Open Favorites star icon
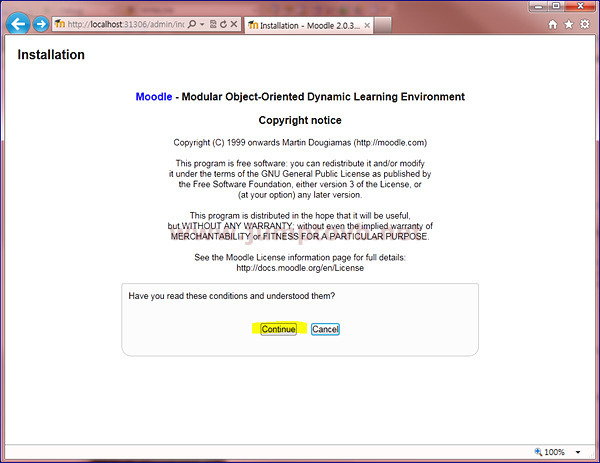Image resolution: width=600 pixels, height=463 pixels. [x=569, y=24]
